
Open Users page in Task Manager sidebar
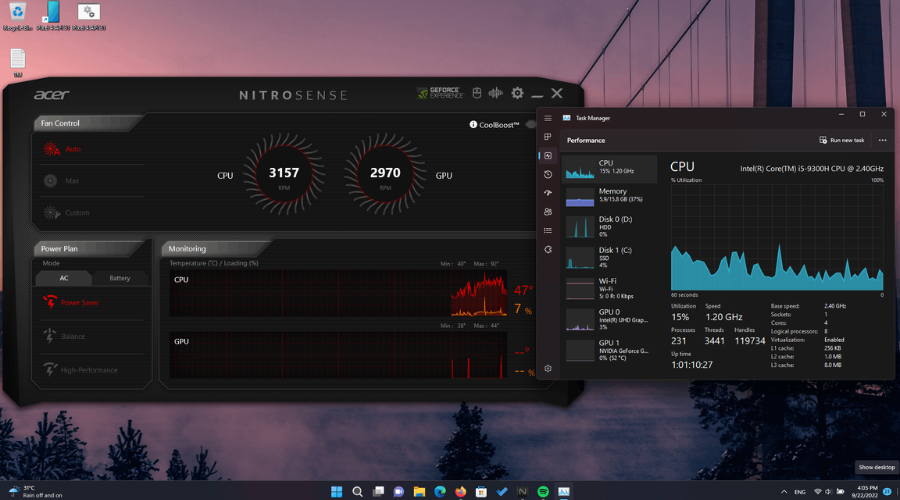(548, 212)
